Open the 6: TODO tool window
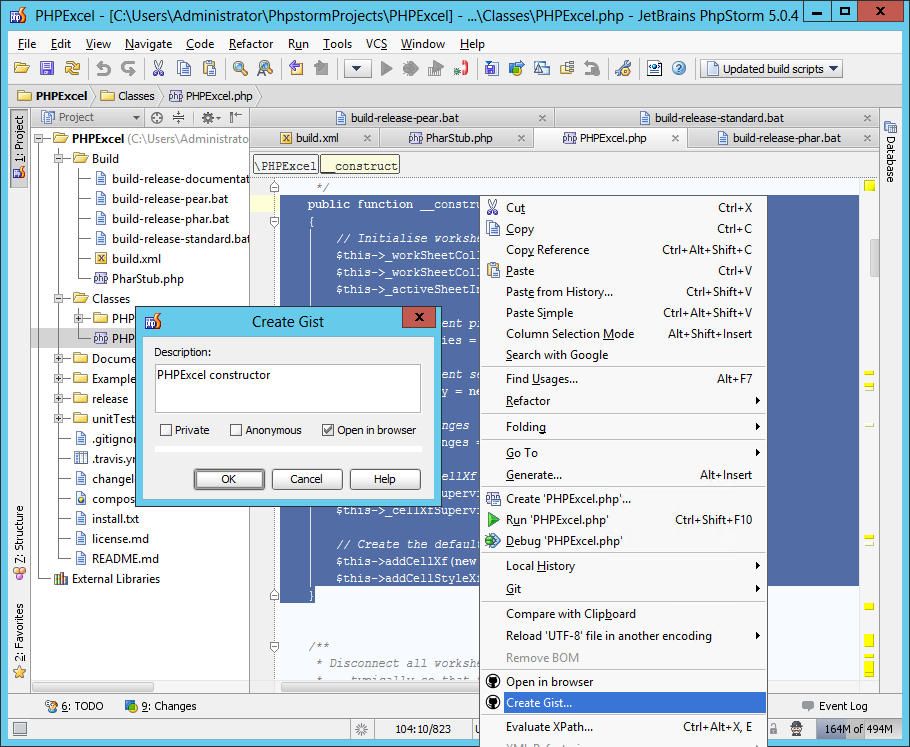Image resolution: width=910 pixels, height=747 pixels. [74, 706]
